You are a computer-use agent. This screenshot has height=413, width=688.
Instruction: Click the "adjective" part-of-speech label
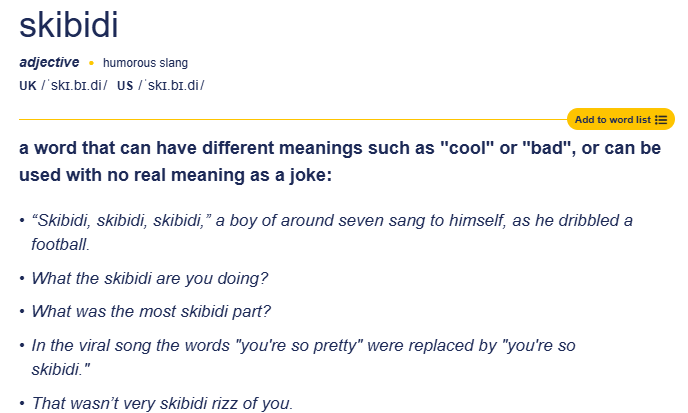coord(49,63)
